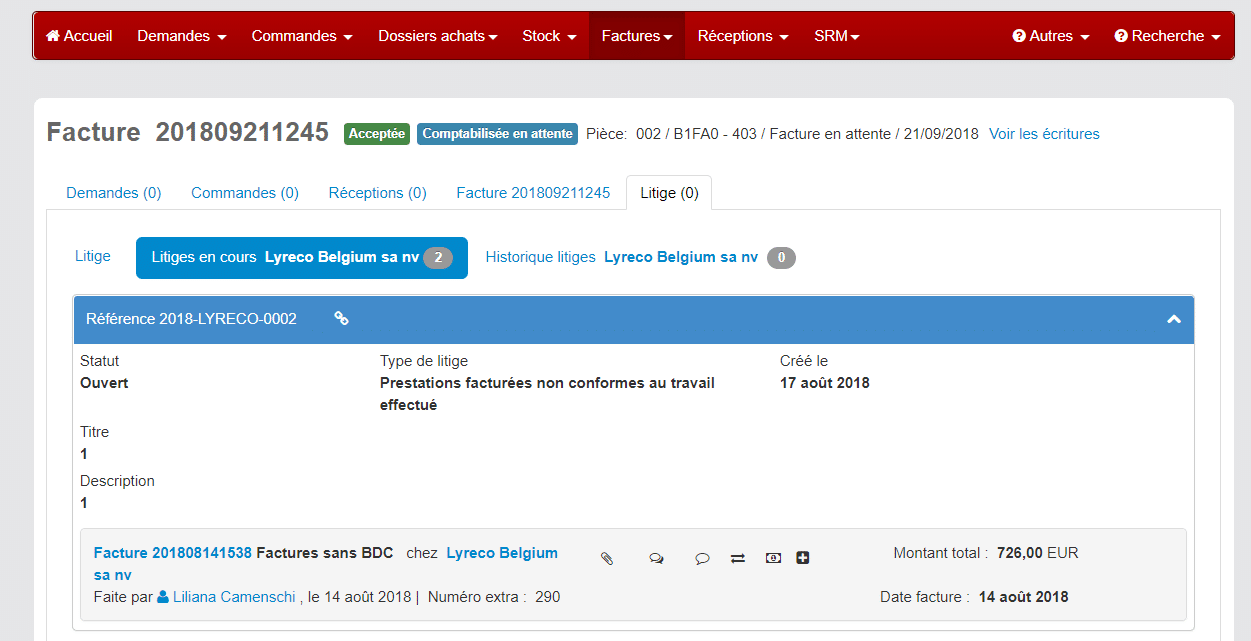1251x641 pixels.
Task: Open the Factures dropdown menu
Action: click(x=637, y=36)
